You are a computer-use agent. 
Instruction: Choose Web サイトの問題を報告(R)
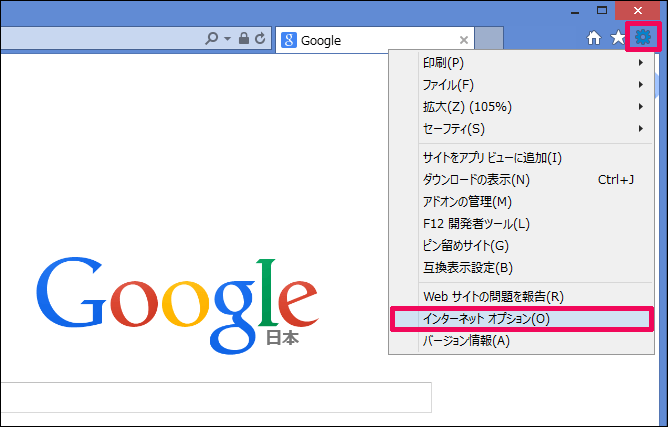pyautogui.click(x=522, y=297)
